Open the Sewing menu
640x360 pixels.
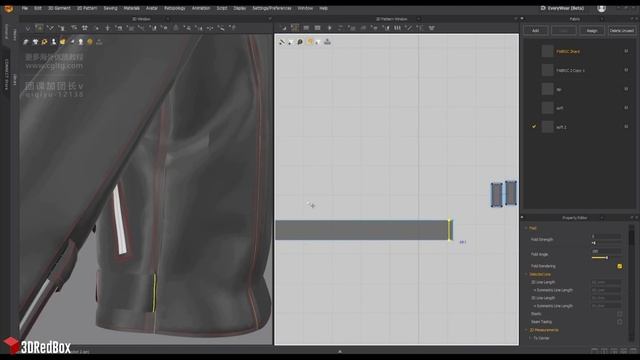[x=110, y=8]
